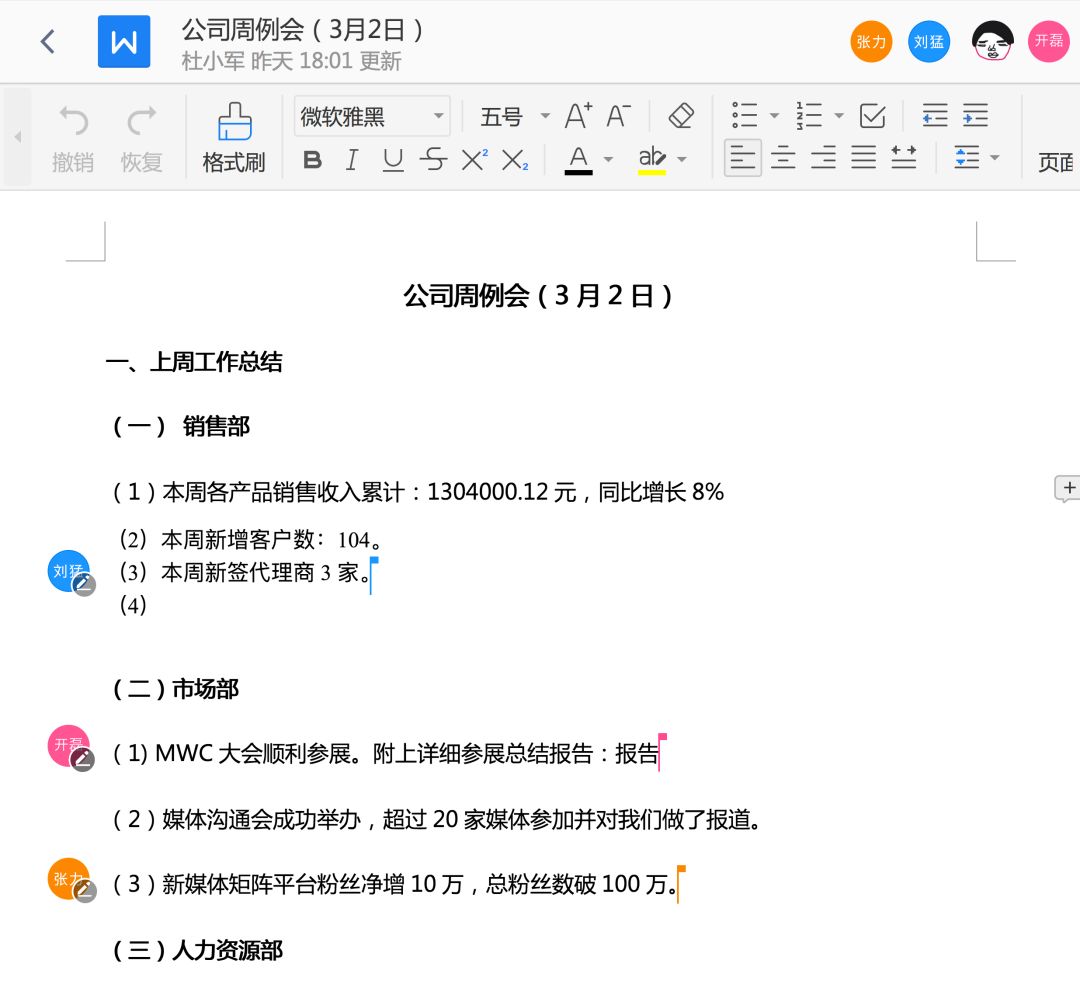
Task: Toggle italic formatting
Action: coord(351,160)
